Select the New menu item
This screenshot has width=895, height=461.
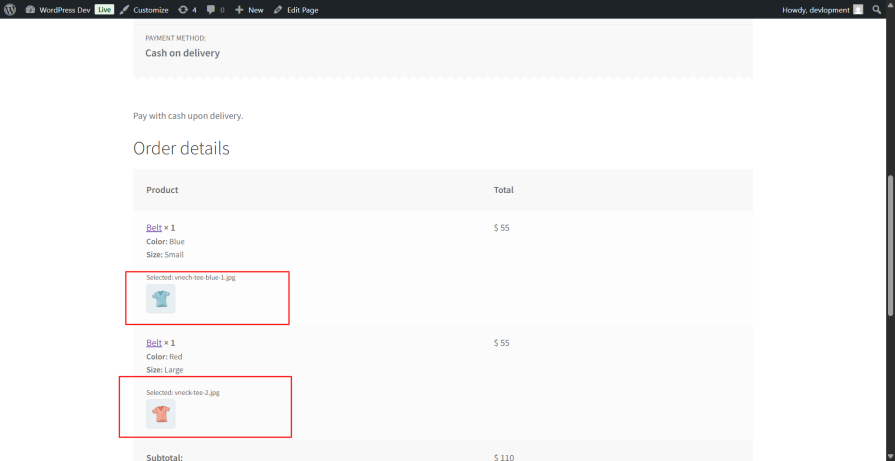(256, 10)
